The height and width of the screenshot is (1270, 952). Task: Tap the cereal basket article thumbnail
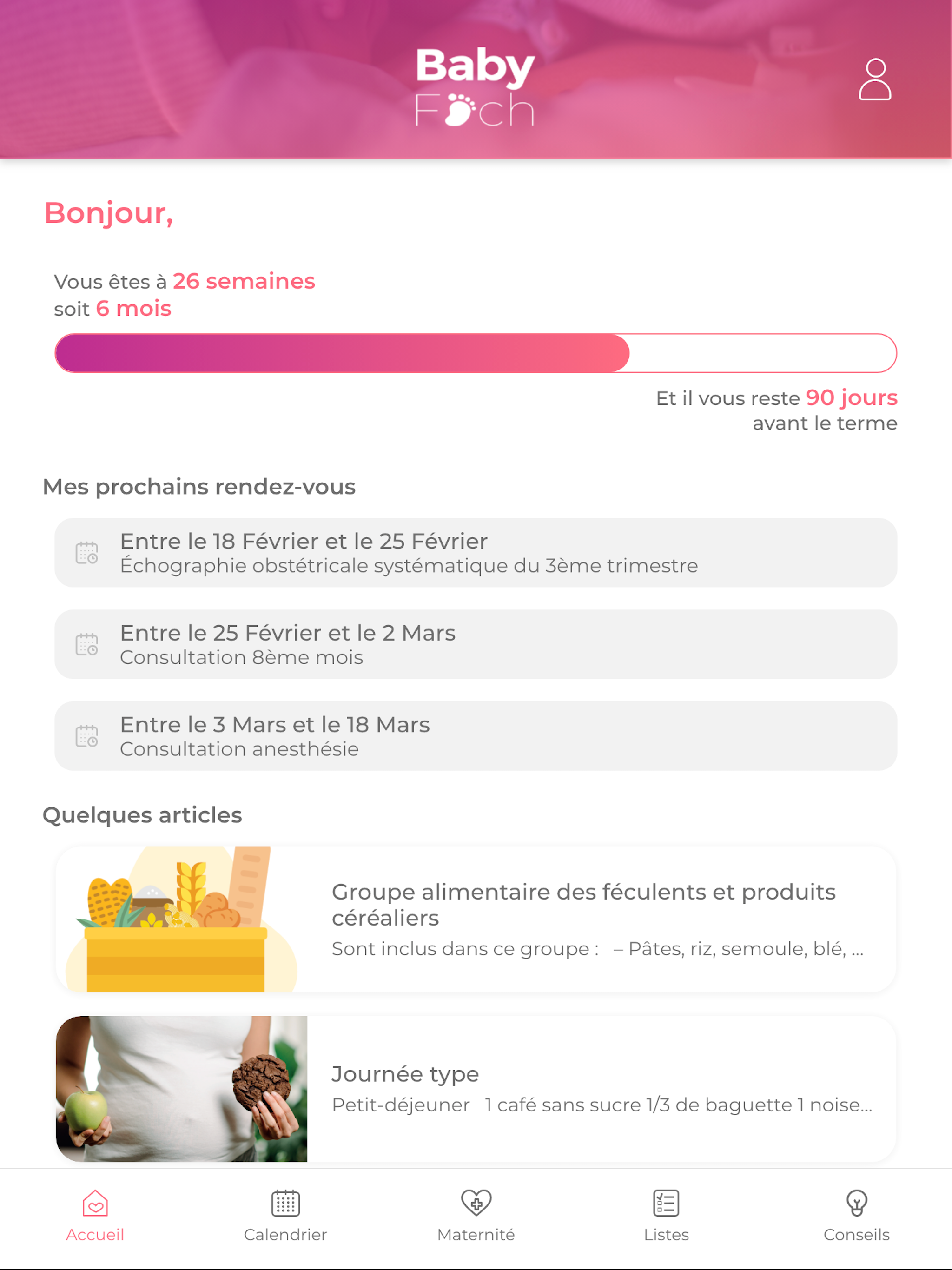[181, 919]
